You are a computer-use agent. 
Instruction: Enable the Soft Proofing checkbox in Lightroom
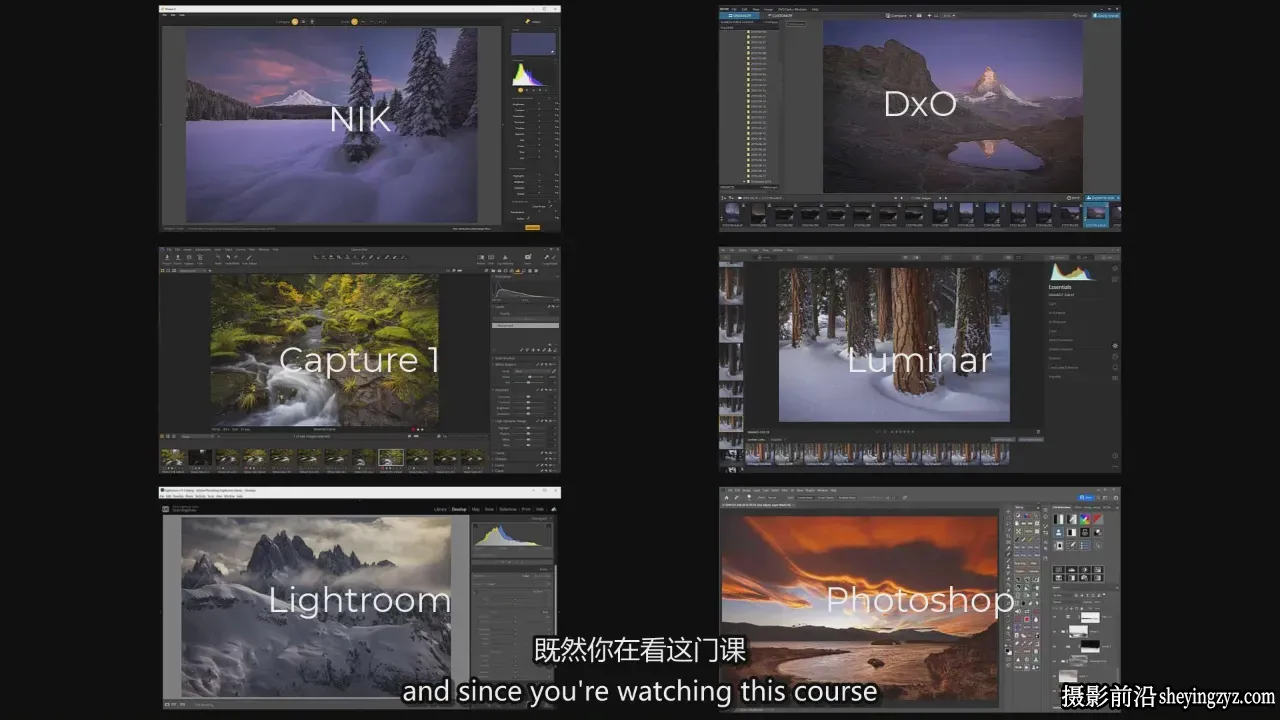[x=206, y=705]
